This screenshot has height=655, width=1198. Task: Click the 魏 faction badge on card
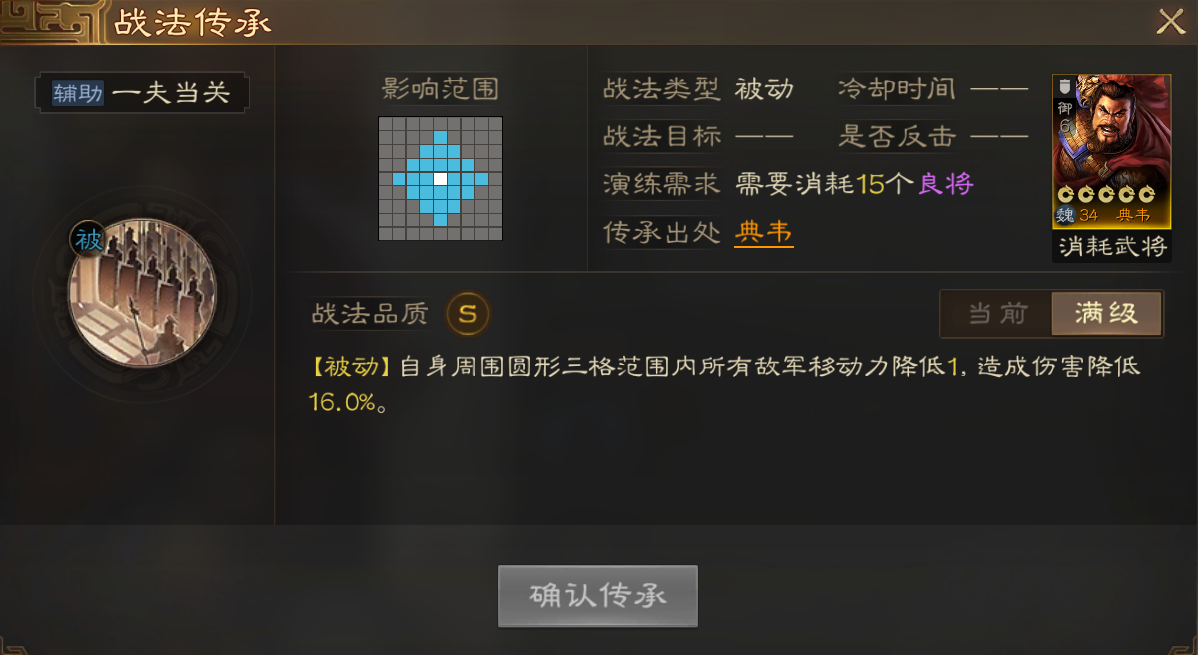coord(1065,216)
